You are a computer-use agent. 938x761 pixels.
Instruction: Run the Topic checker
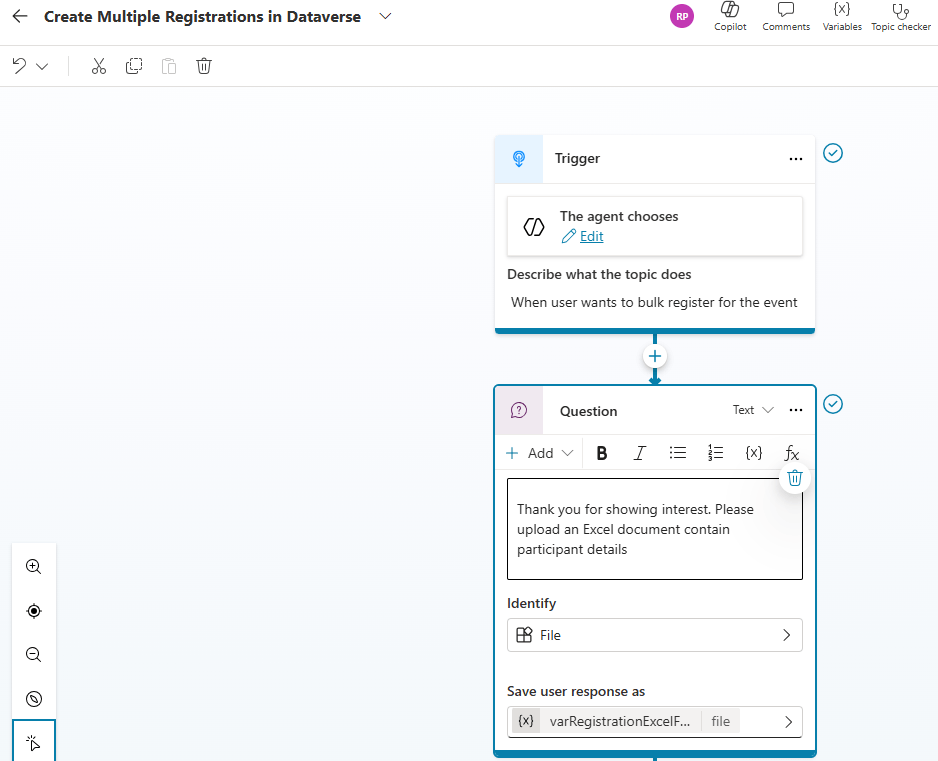900,16
